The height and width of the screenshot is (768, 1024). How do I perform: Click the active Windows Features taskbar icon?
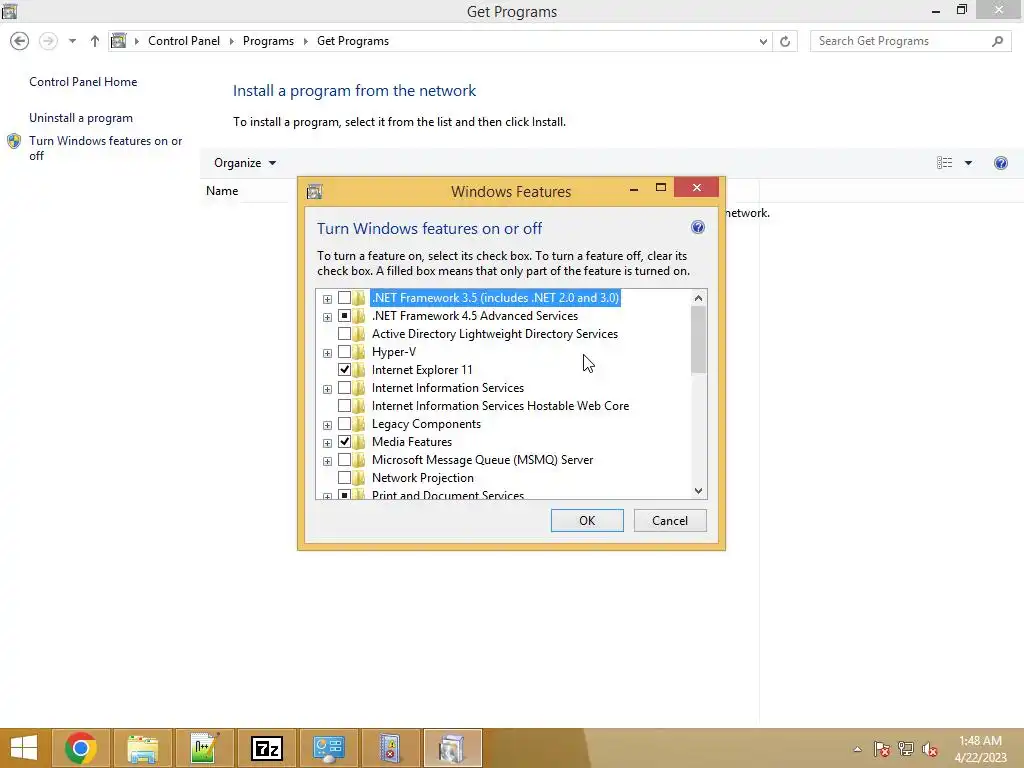[x=452, y=748]
